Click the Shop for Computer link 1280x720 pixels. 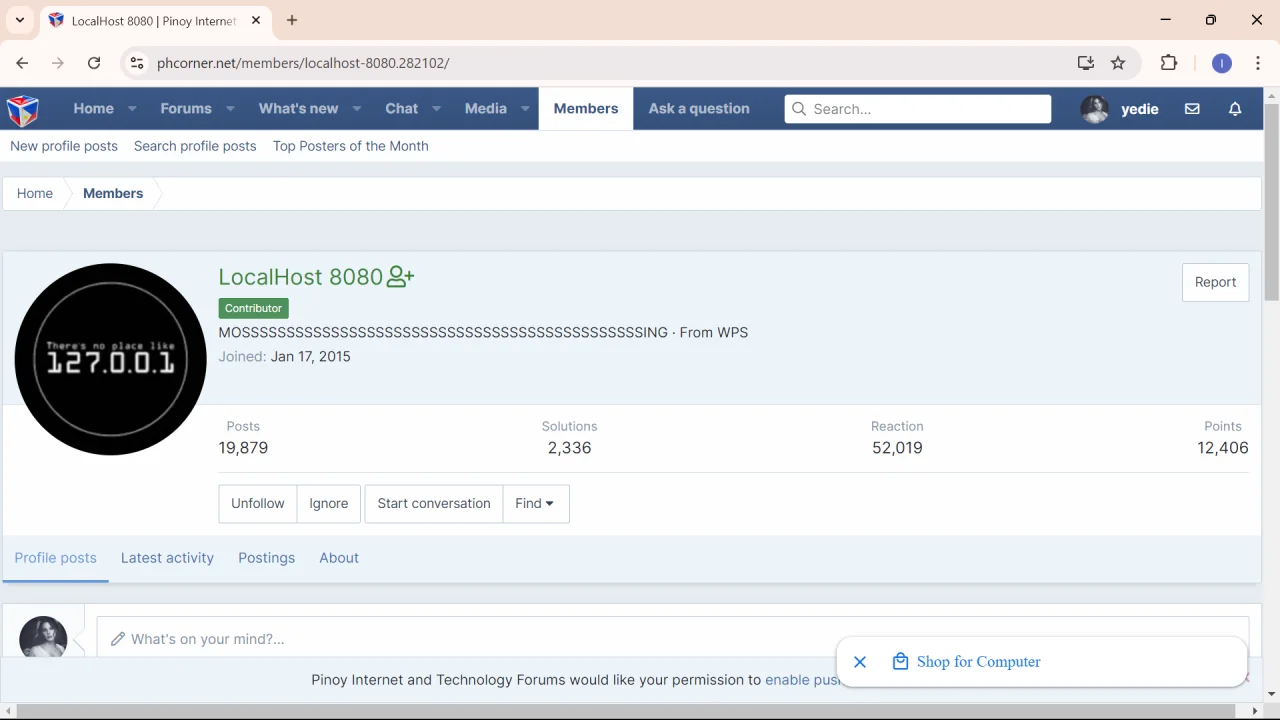(x=978, y=662)
